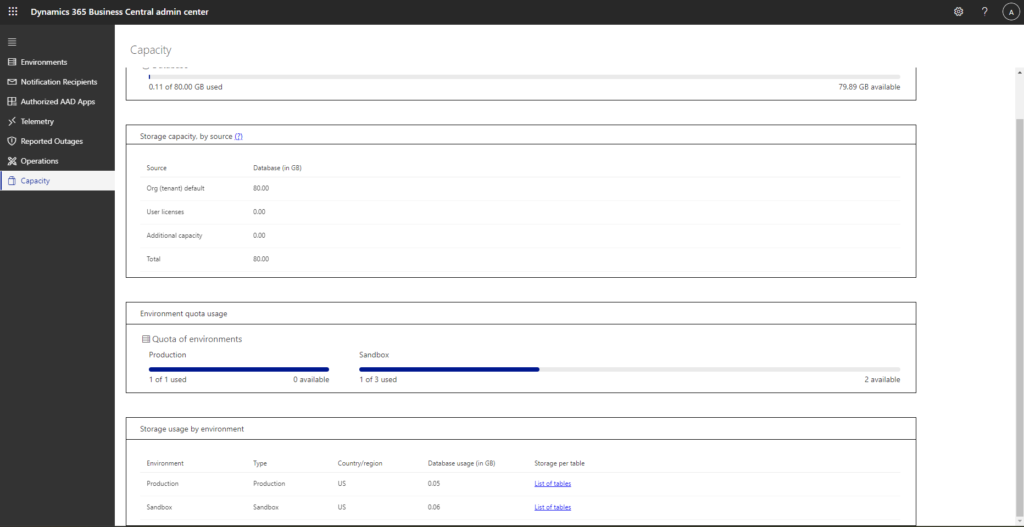Click the Sandbox quota progress bar
The height and width of the screenshot is (527, 1024).
tap(630, 369)
